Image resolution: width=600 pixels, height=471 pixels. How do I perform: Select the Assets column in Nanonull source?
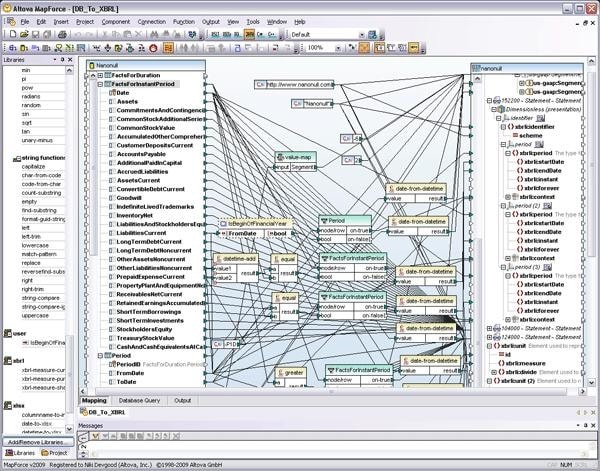(127, 102)
